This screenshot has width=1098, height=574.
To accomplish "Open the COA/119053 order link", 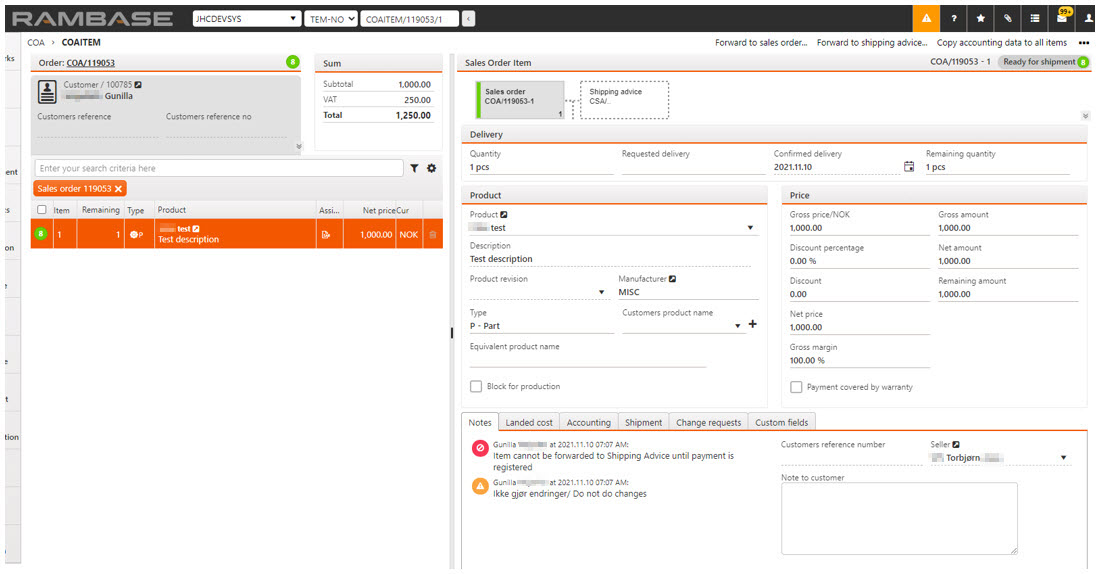I will [x=91, y=63].
